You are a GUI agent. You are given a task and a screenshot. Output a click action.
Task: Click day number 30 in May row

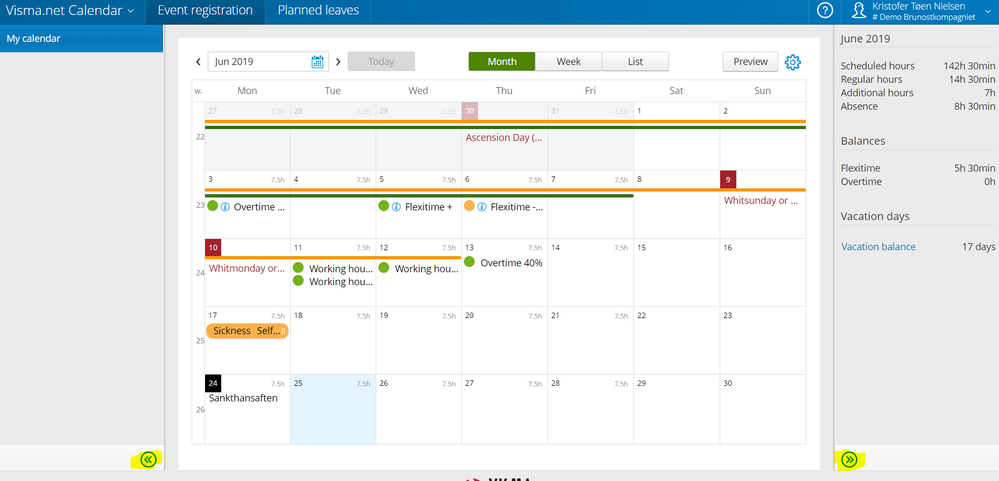470,110
